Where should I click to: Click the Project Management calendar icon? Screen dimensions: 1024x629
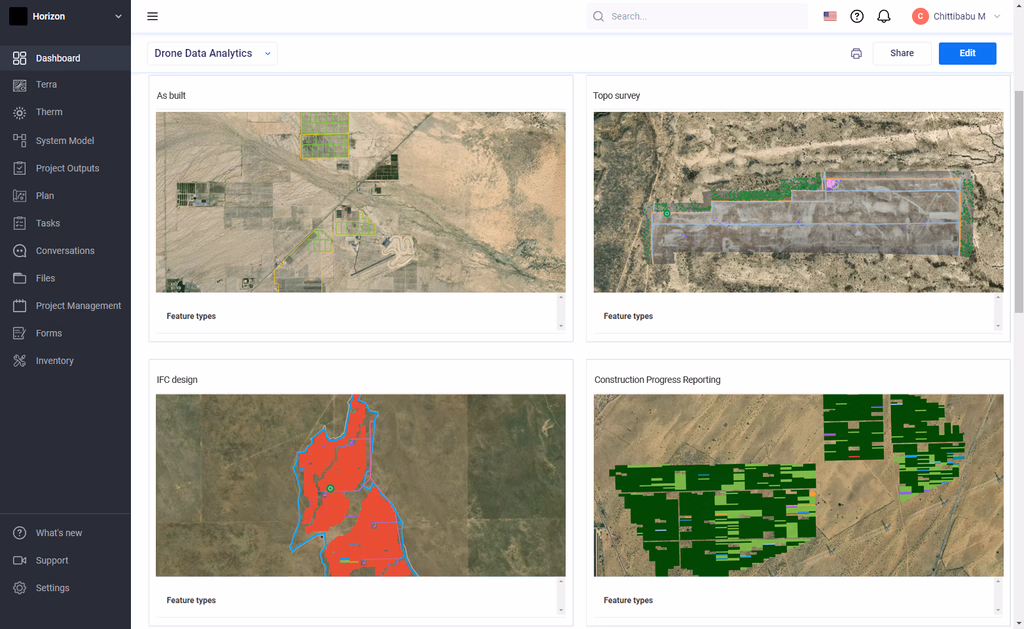[x=20, y=306]
